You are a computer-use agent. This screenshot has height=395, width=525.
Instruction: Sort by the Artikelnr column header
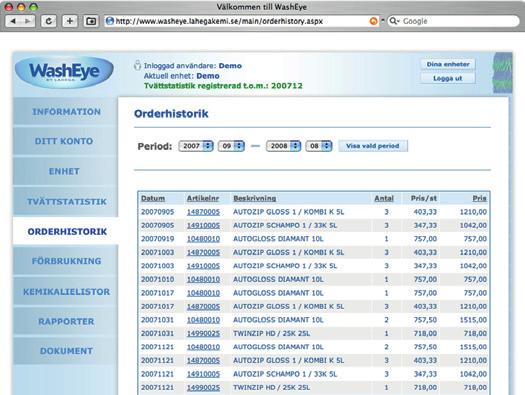(203, 198)
